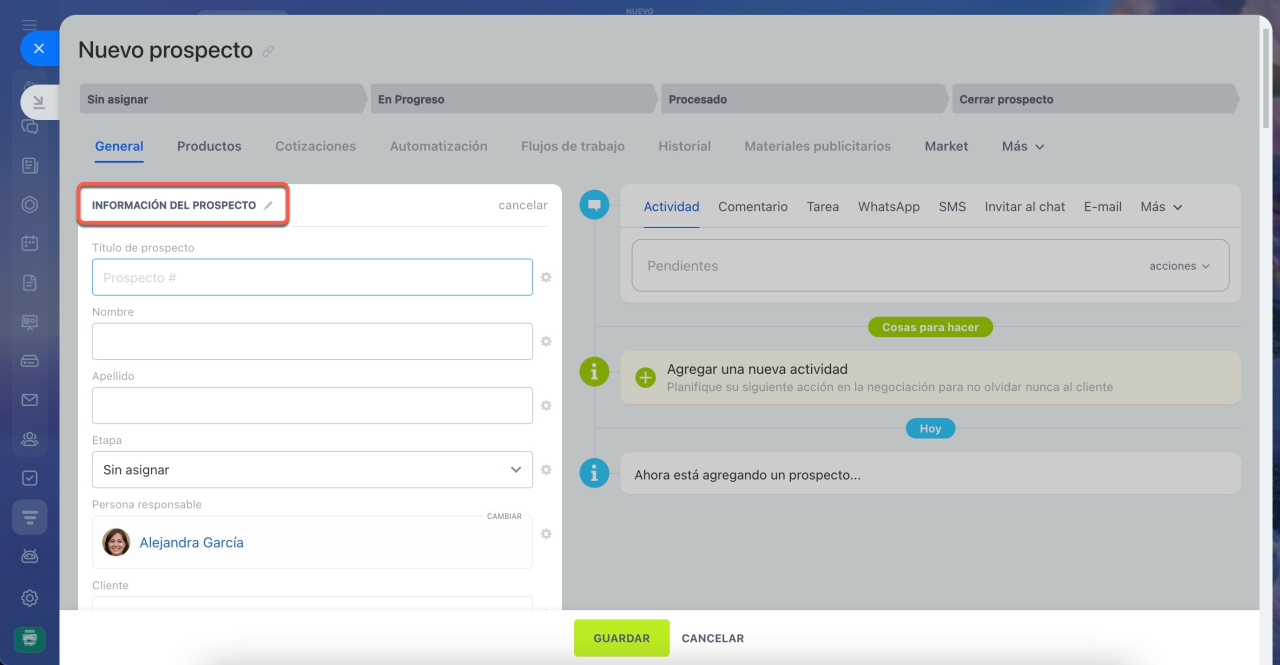
Task: Open the calendar icon in sidebar
Action: tap(30, 243)
